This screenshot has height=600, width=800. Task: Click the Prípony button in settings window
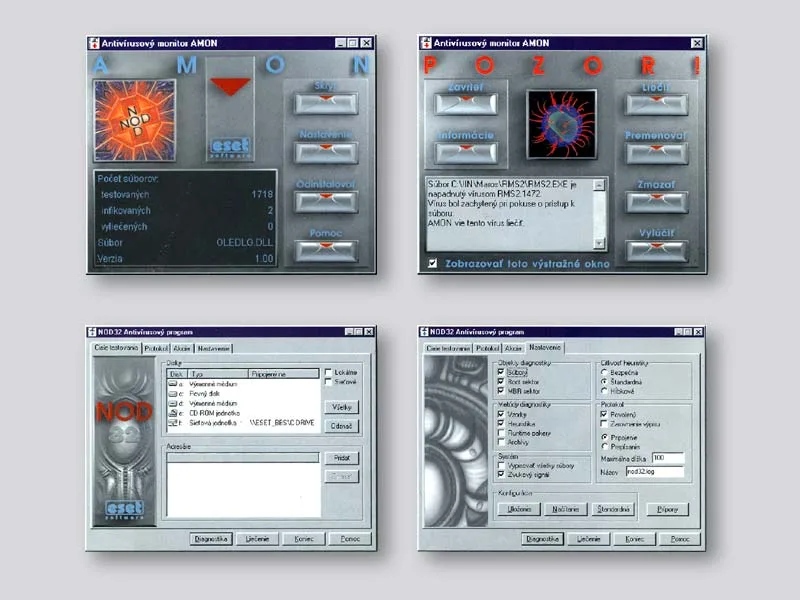(667, 509)
